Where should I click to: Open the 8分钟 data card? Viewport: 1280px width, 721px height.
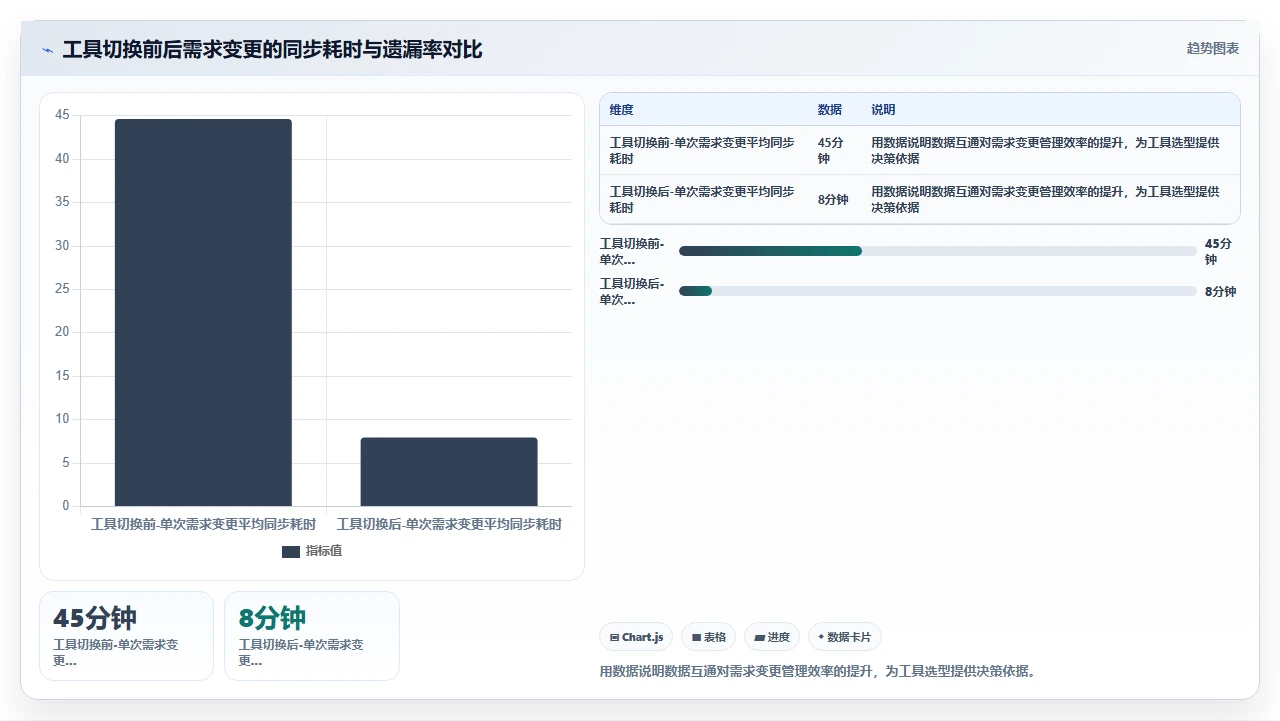(x=312, y=636)
